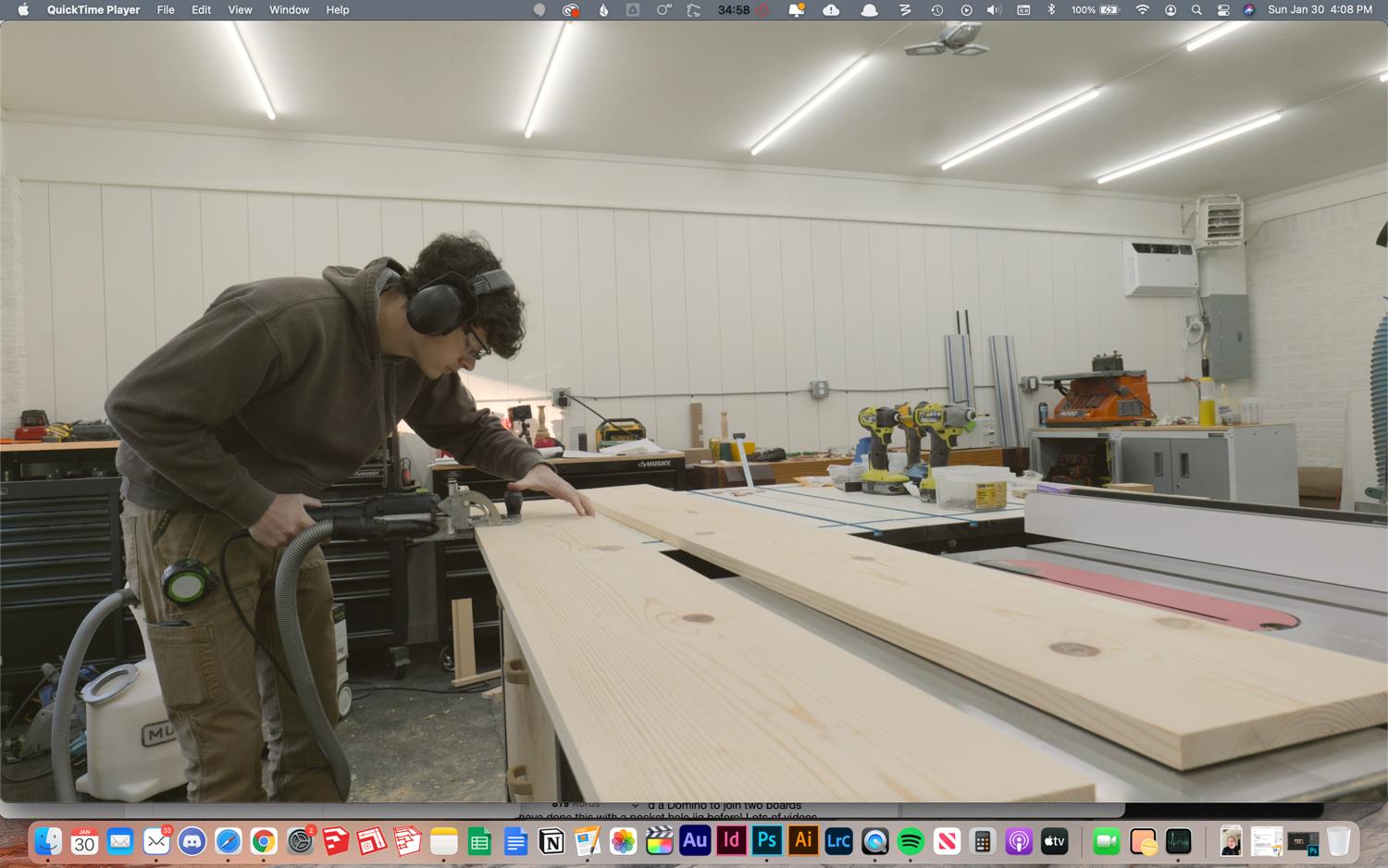1388x868 pixels.
Task: Open the File menu
Action: coord(166,9)
